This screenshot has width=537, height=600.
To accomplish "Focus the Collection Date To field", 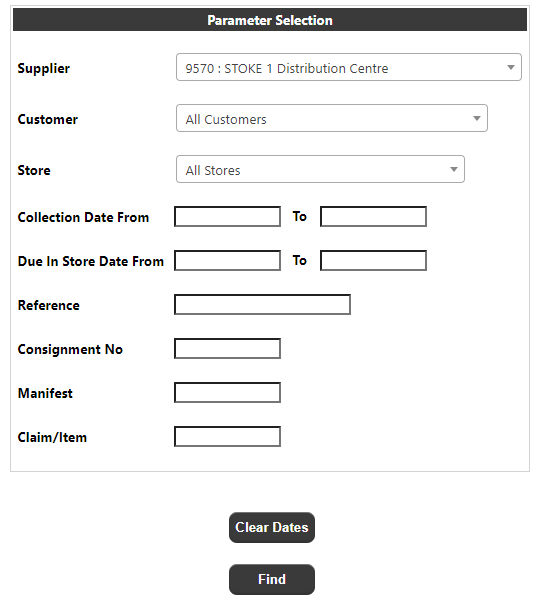I will tap(373, 217).
